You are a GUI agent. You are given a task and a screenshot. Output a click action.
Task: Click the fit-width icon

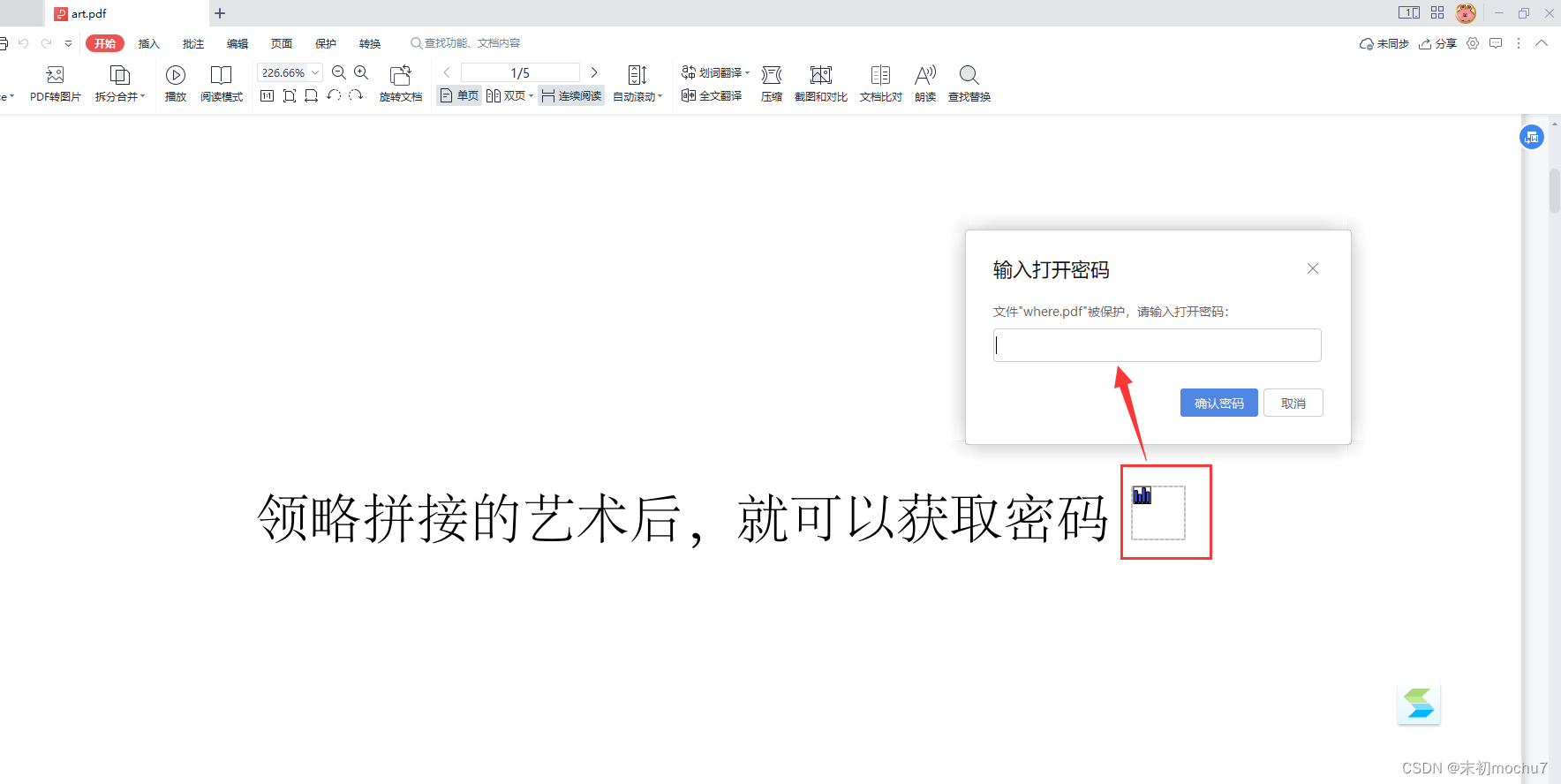[x=311, y=95]
